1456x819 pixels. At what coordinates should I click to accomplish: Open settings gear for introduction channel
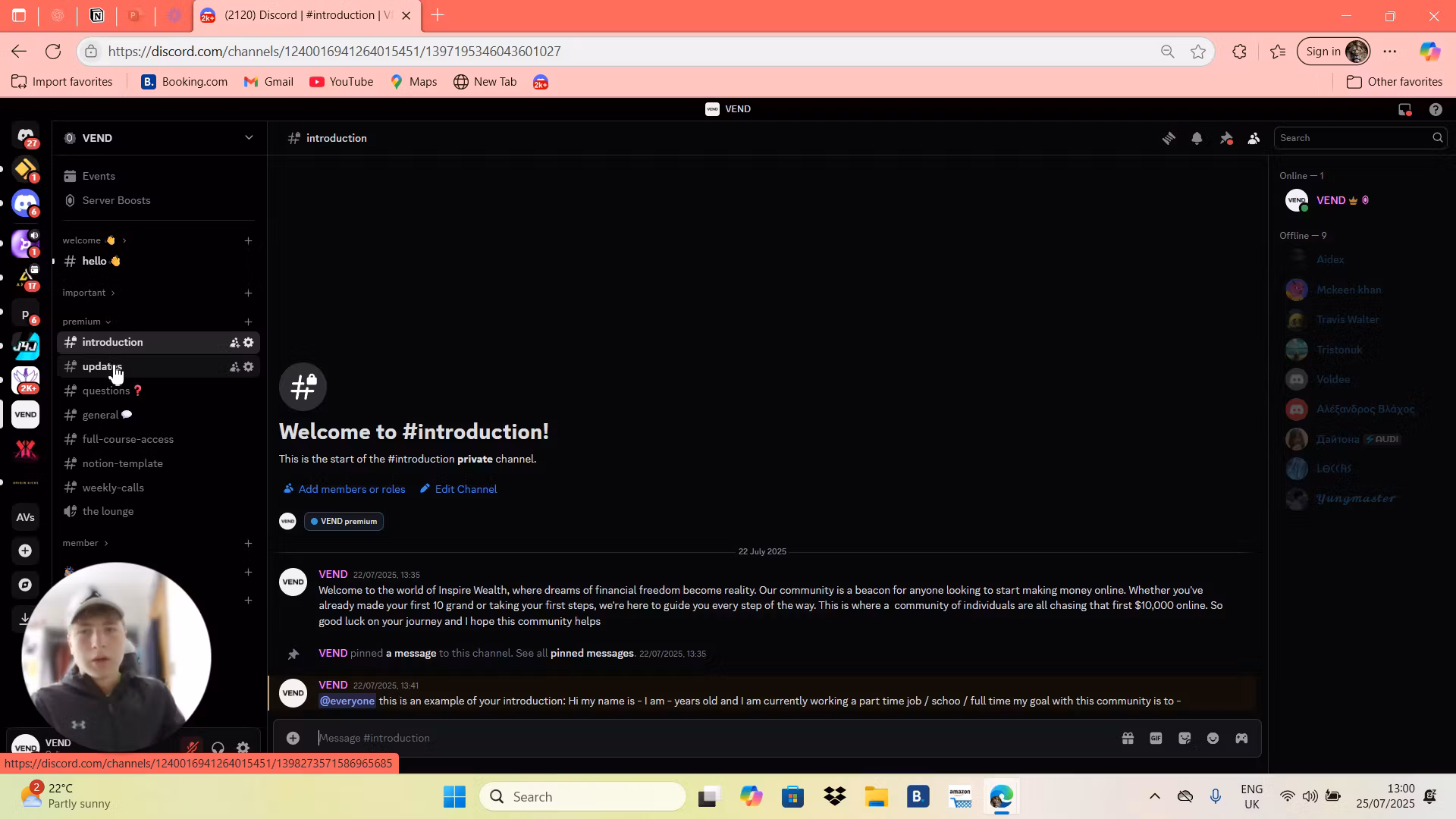pyautogui.click(x=248, y=343)
